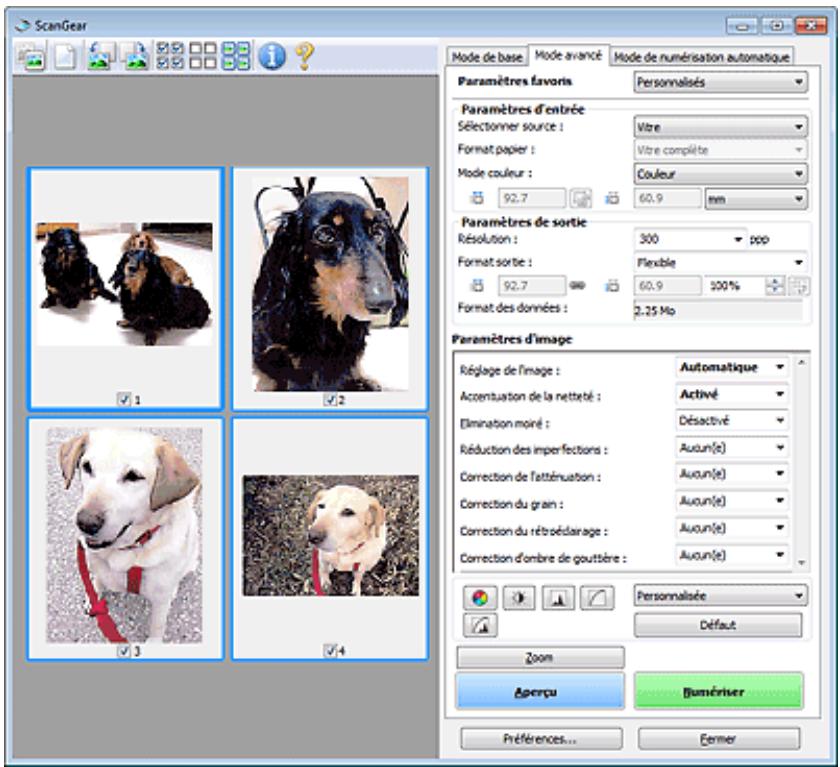The height and width of the screenshot is (767, 840).
Task: Switch to Mode de base tab
Action: point(486,57)
